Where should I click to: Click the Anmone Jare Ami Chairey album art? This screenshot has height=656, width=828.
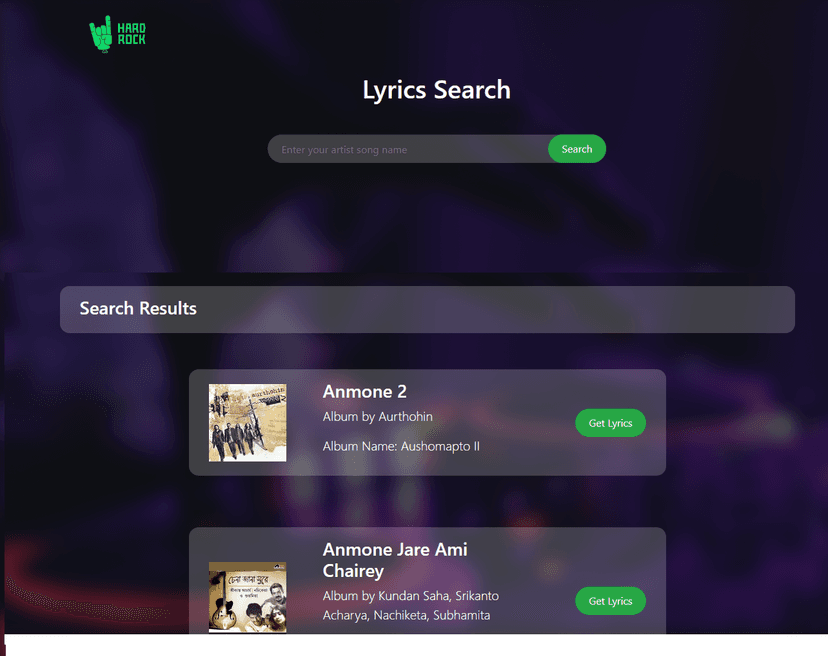(x=247, y=597)
